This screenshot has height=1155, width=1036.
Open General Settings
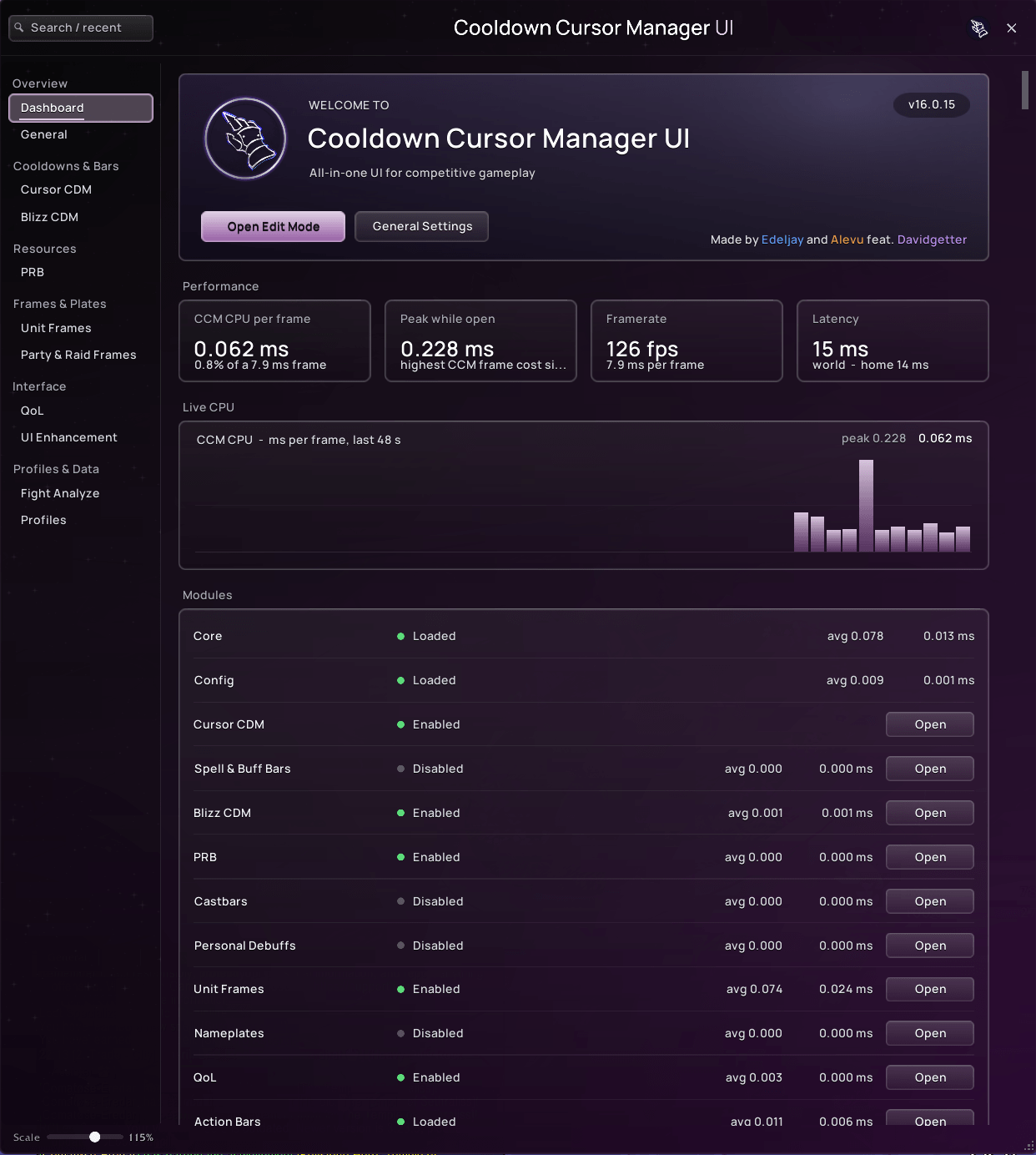click(x=421, y=226)
